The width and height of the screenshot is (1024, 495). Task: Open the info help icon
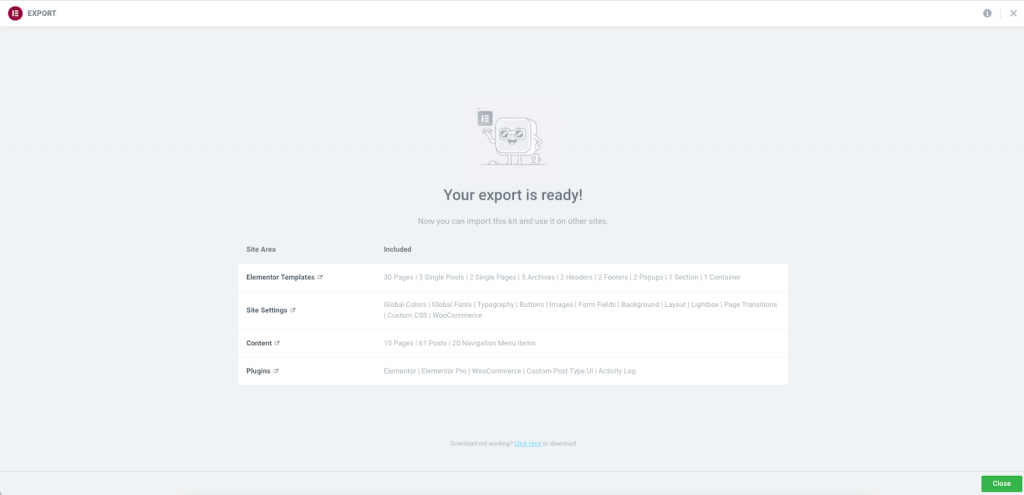point(987,13)
